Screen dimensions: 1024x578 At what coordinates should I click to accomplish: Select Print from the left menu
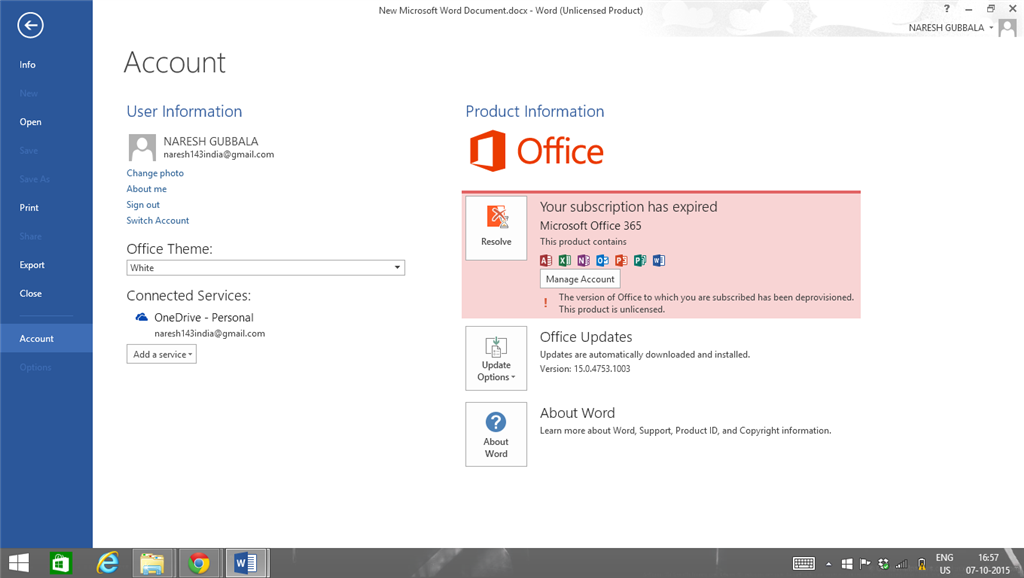click(30, 208)
